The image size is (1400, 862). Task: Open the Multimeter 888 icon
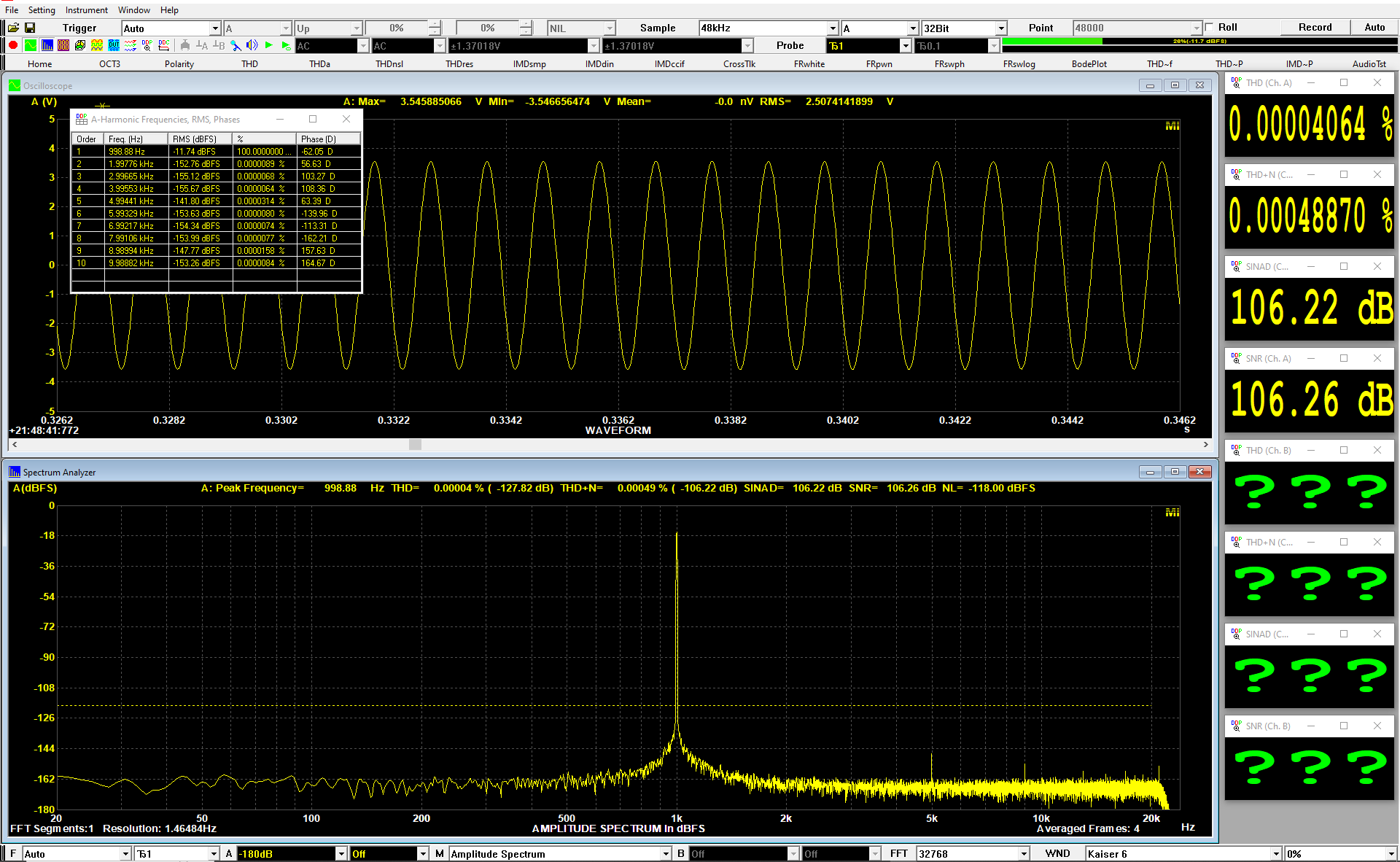[x=63, y=45]
